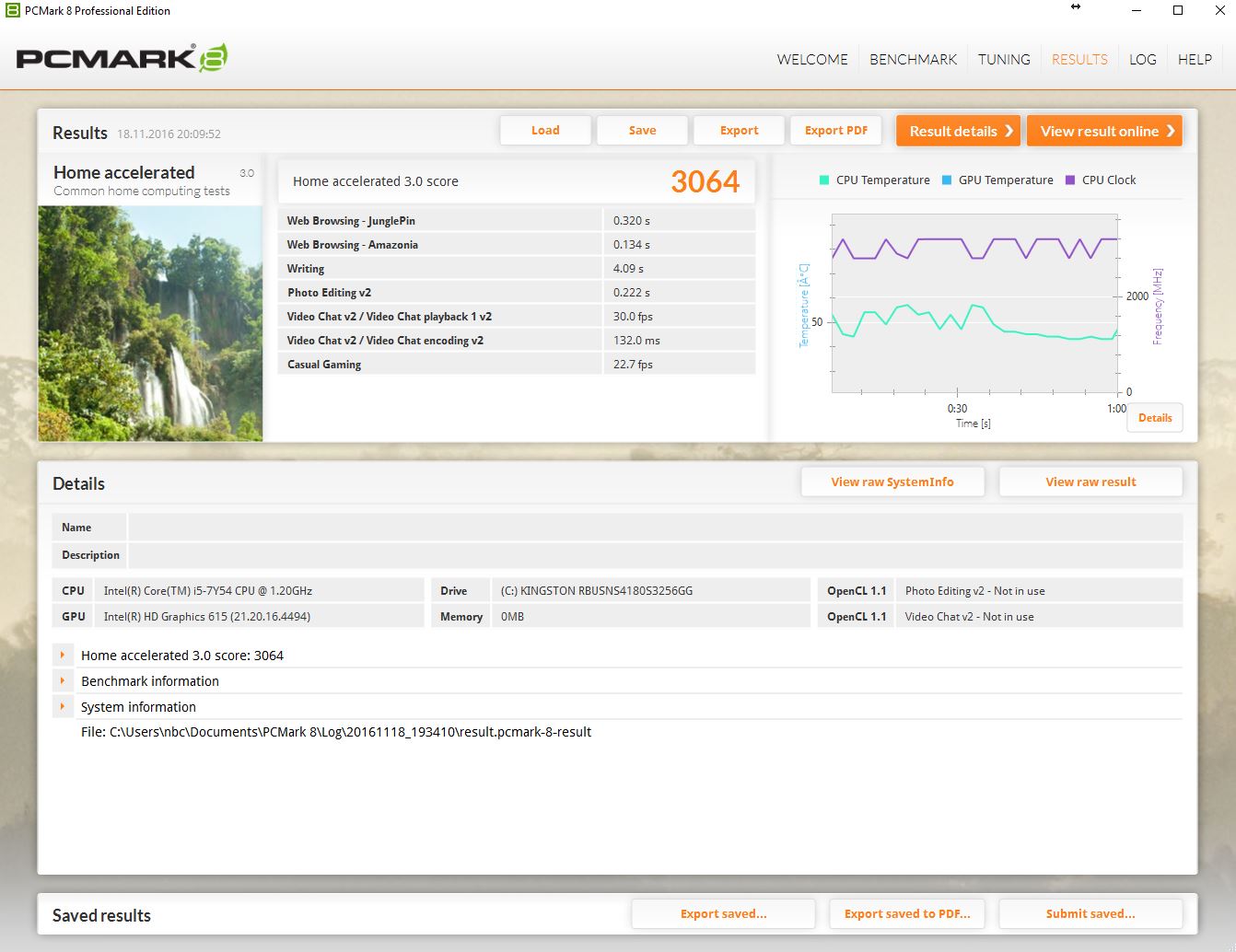Click Photo Editing v2 - Not in use
This screenshot has width=1236, height=952.
coord(974,591)
